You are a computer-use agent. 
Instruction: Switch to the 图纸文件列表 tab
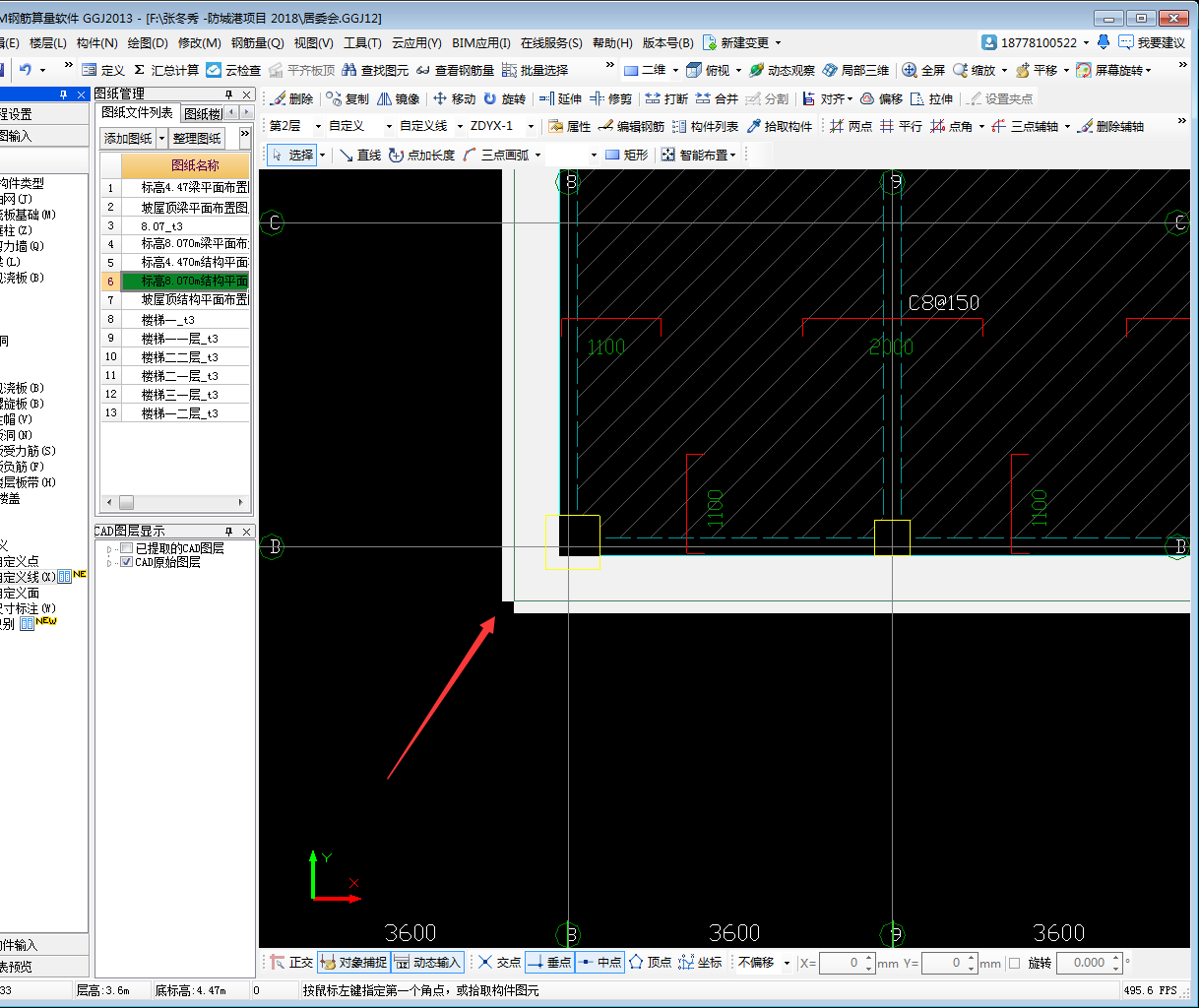[x=138, y=113]
